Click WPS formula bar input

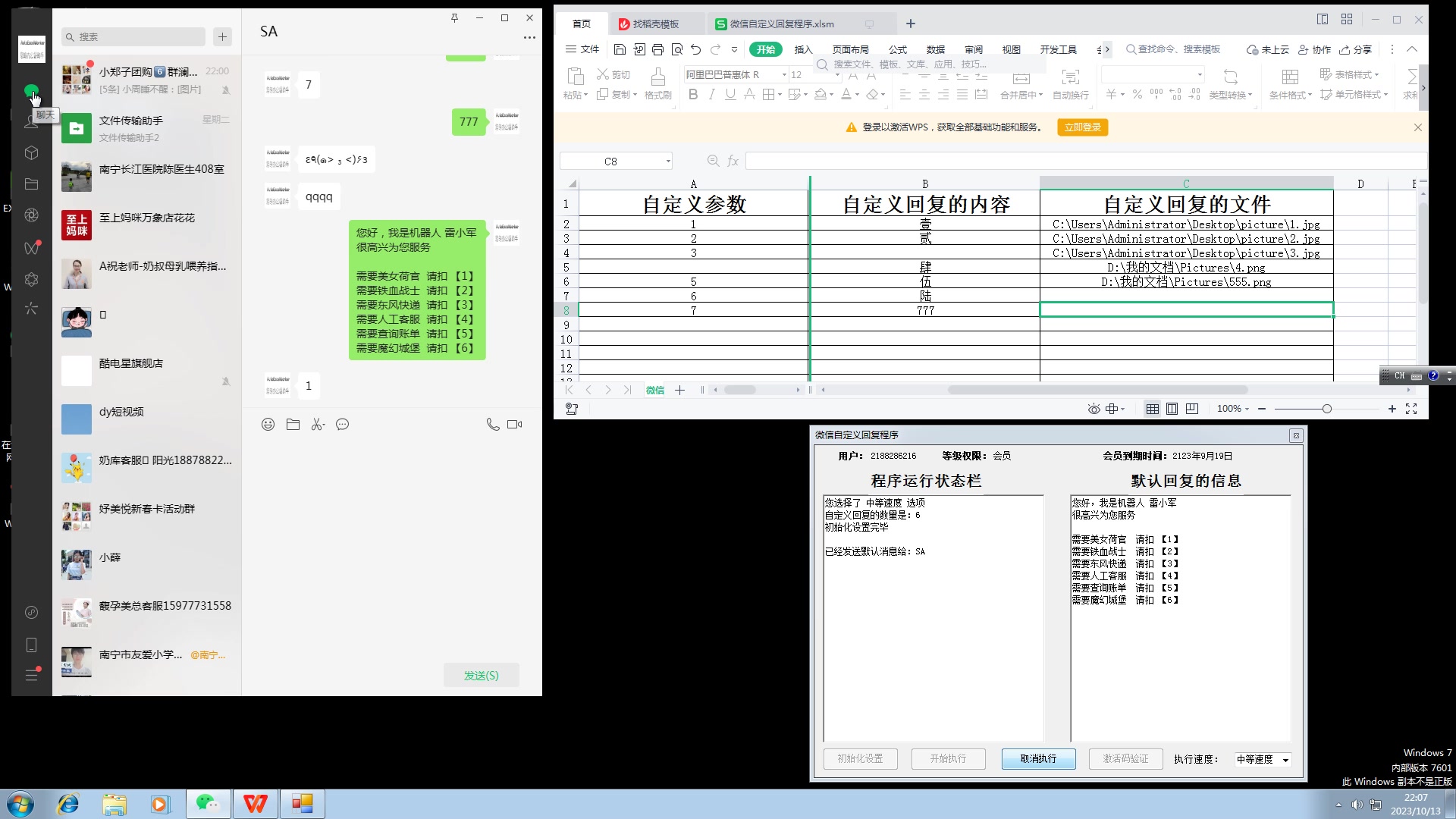pyautogui.click(x=1085, y=161)
